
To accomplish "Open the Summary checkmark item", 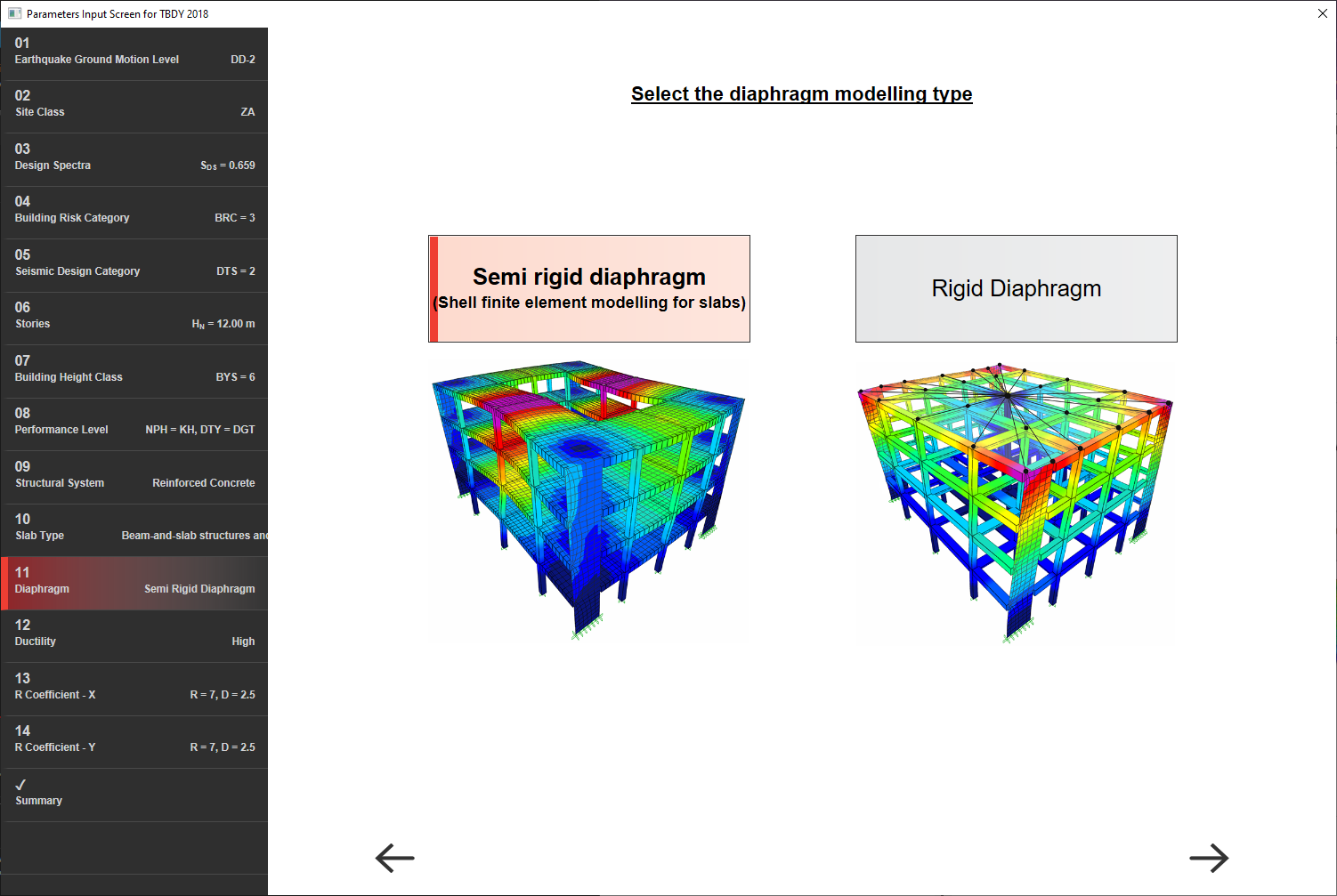I will (134, 795).
